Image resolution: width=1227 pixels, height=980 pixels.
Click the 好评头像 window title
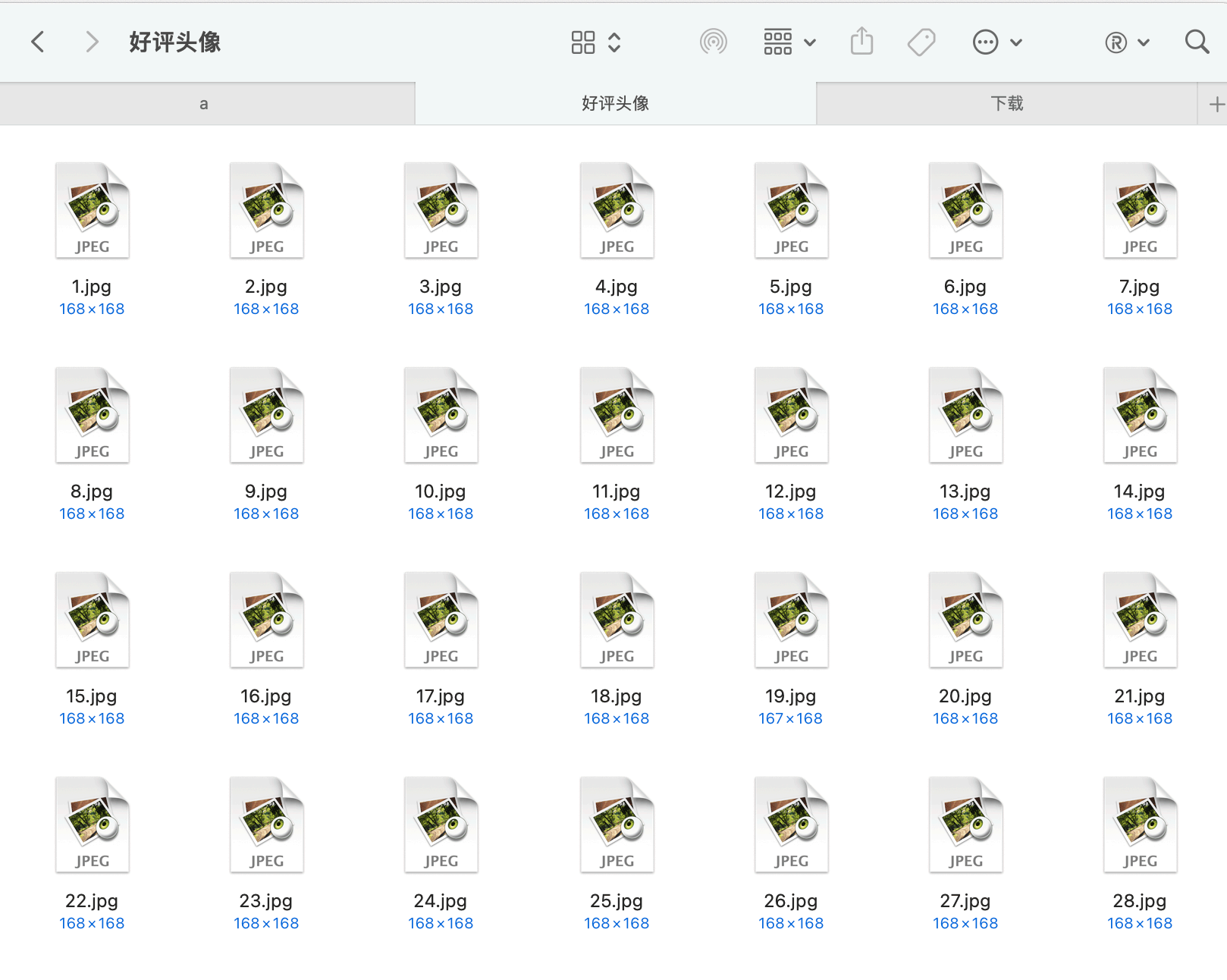click(x=174, y=42)
